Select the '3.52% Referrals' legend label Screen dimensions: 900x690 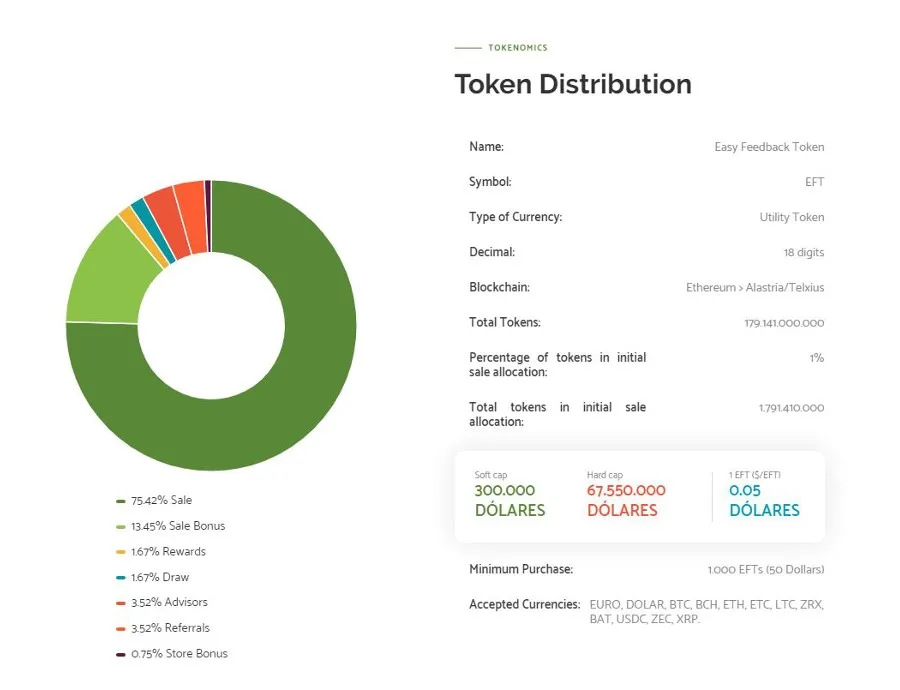tap(170, 628)
